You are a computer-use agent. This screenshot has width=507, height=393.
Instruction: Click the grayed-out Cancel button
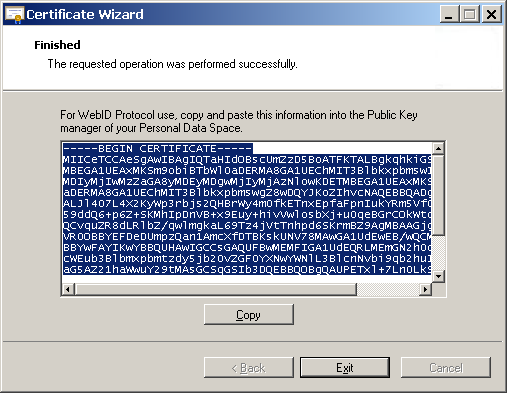click(446, 367)
